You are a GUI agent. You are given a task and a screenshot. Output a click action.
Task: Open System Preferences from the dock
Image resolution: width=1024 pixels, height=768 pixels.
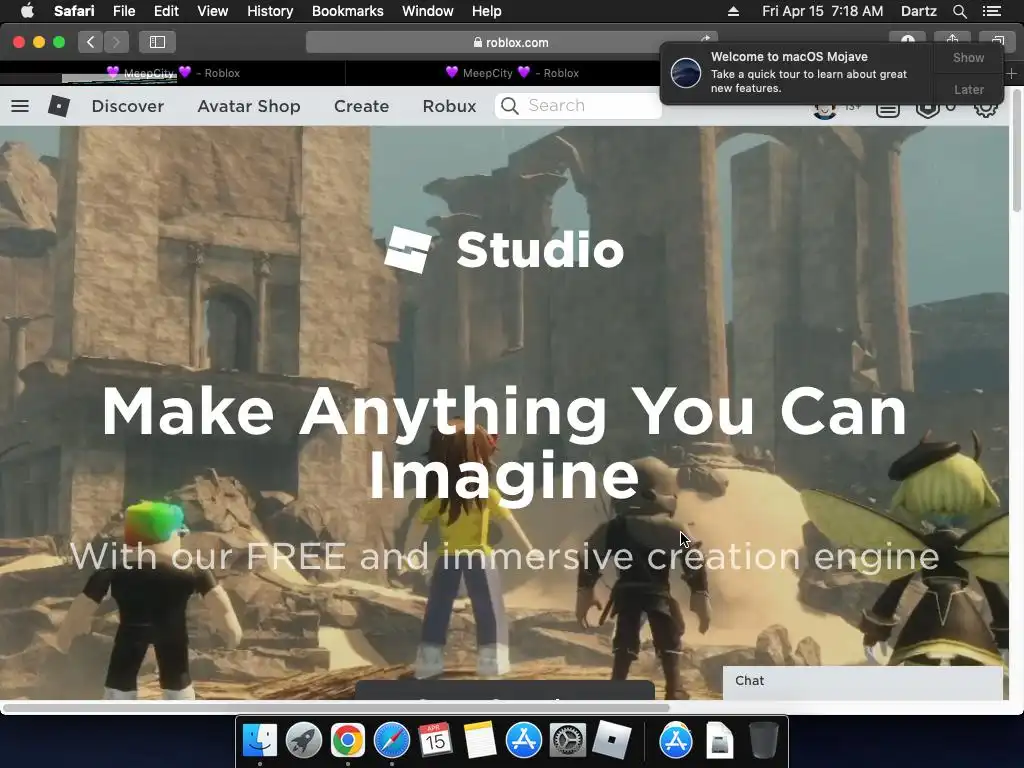click(x=568, y=741)
